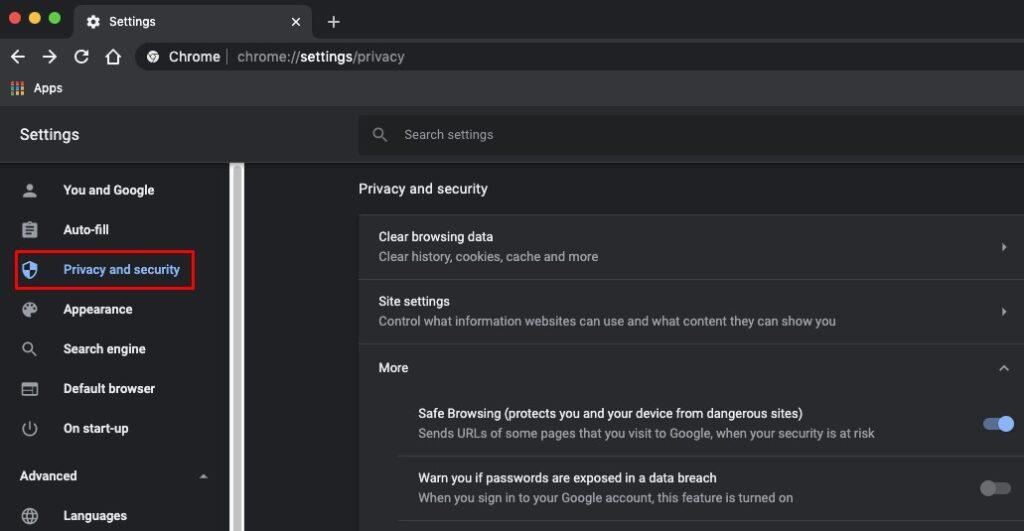1024x531 pixels.
Task: Click the person icon beside You and Google
Action: pos(29,191)
